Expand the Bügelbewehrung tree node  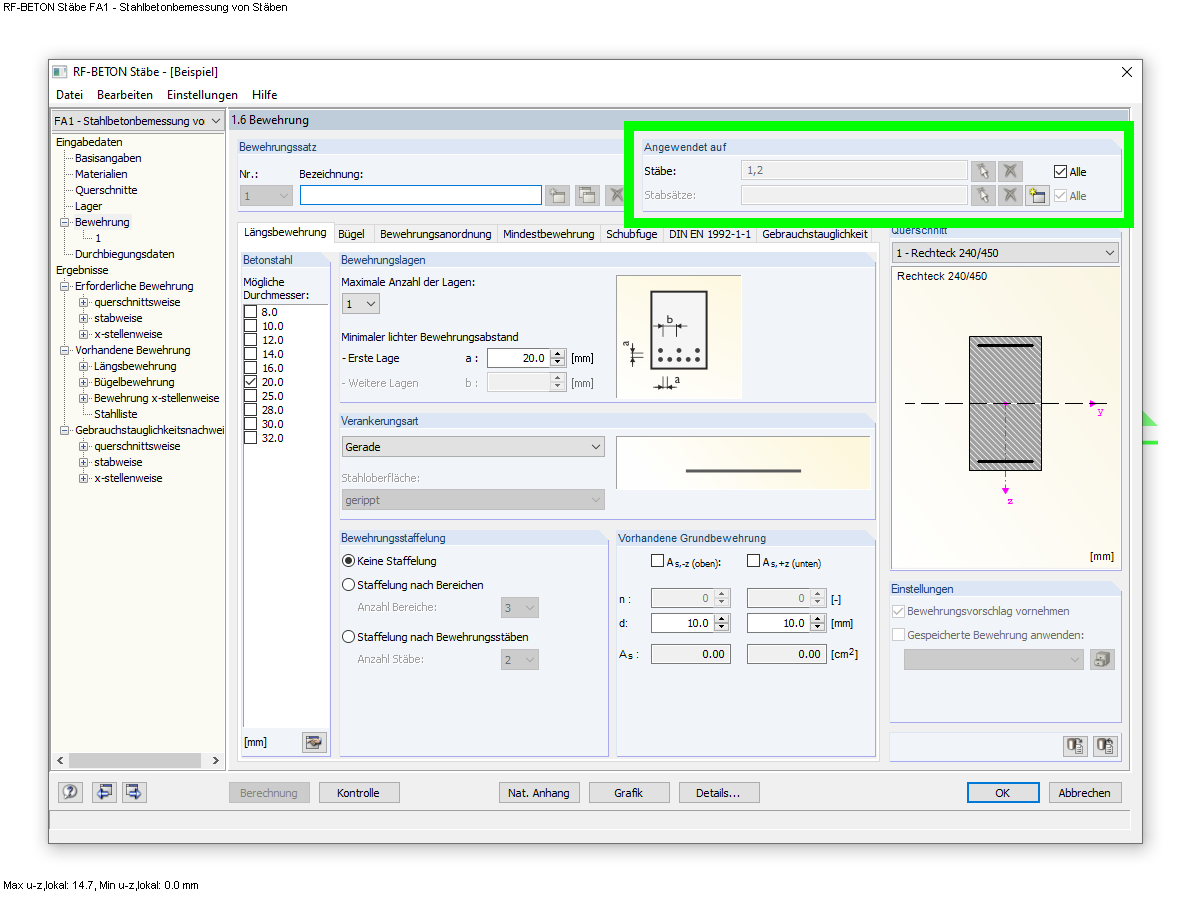pos(84,382)
